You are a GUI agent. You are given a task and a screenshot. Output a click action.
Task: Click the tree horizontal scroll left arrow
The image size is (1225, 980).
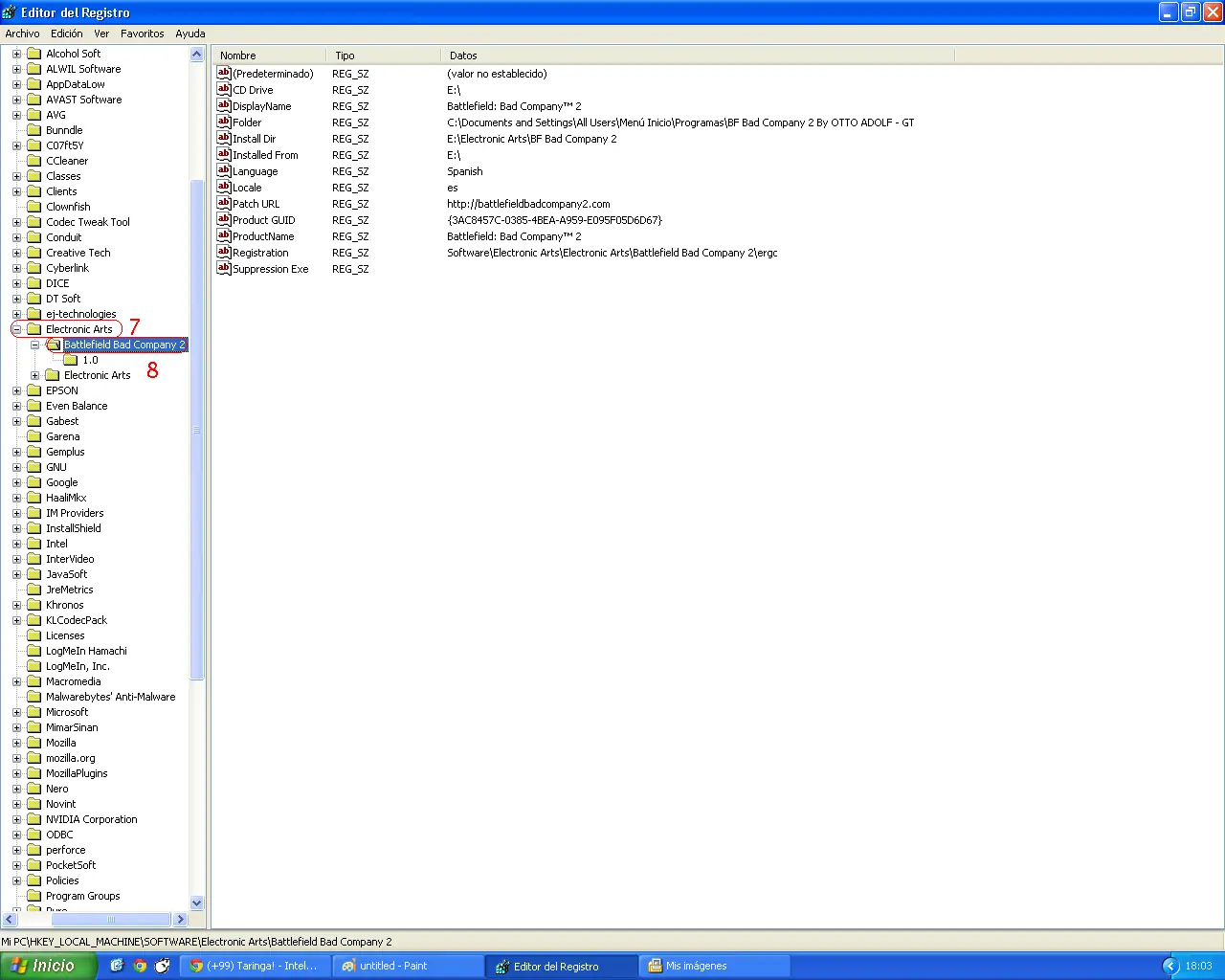(x=10, y=919)
